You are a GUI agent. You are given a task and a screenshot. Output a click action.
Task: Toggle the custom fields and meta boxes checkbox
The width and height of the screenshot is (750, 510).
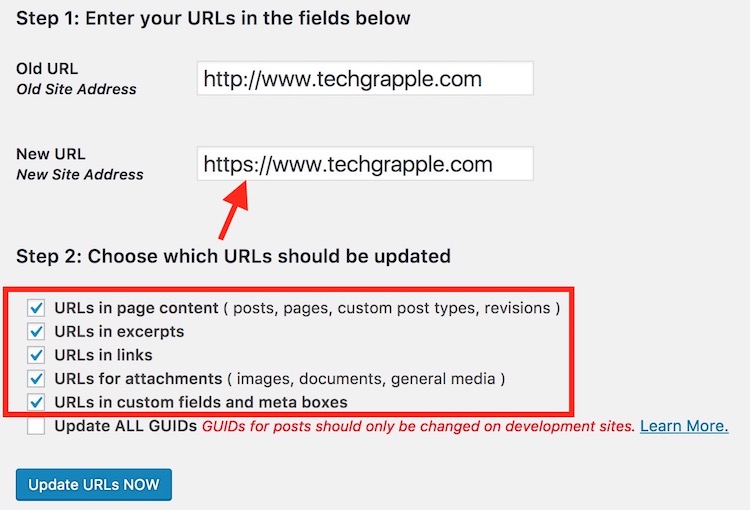click(x=37, y=403)
